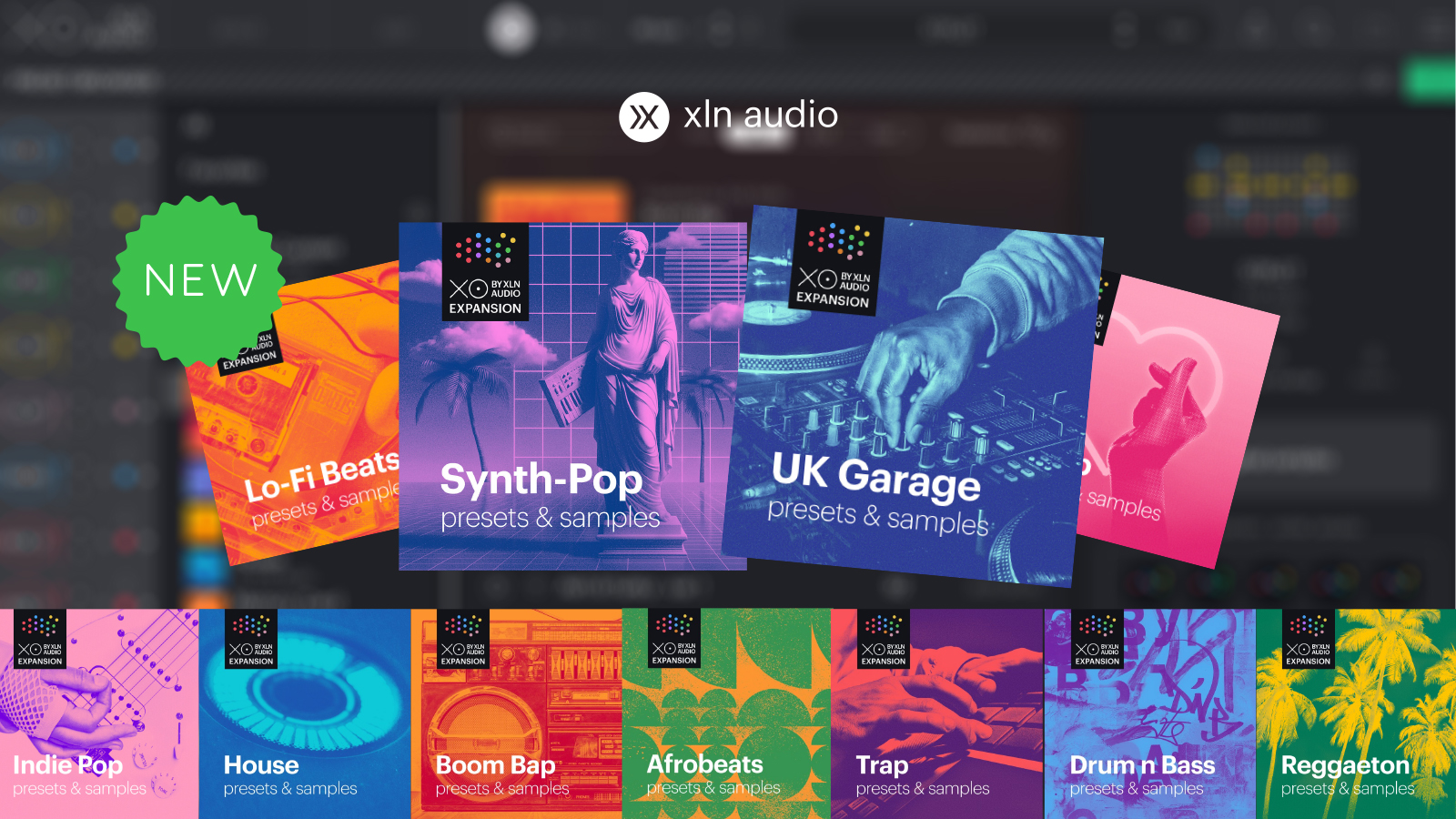This screenshot has height=819, width=1456.
Task: Click the XO Expansion logo on Indie Pop tile
Action: (x=40, y=640)
